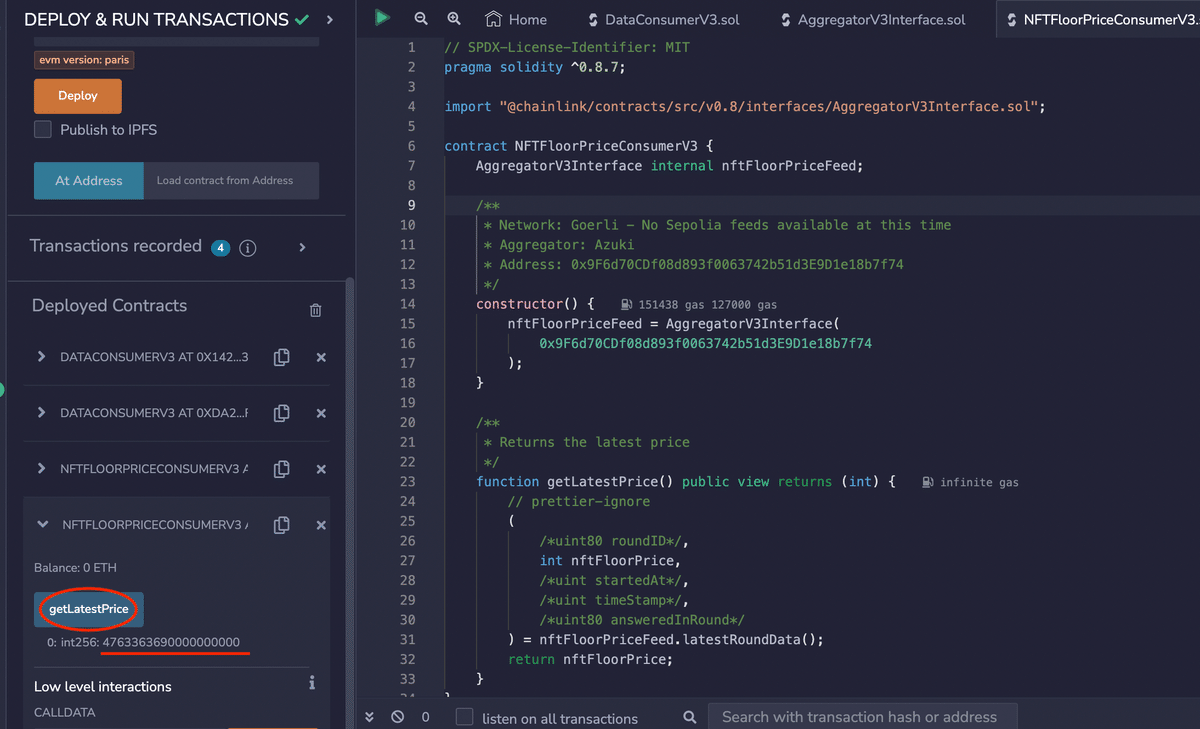Viewport: 1200px width, 729px height.
Task: Open the DataConsumerV3.sol tab
Action: coord(664,19)
